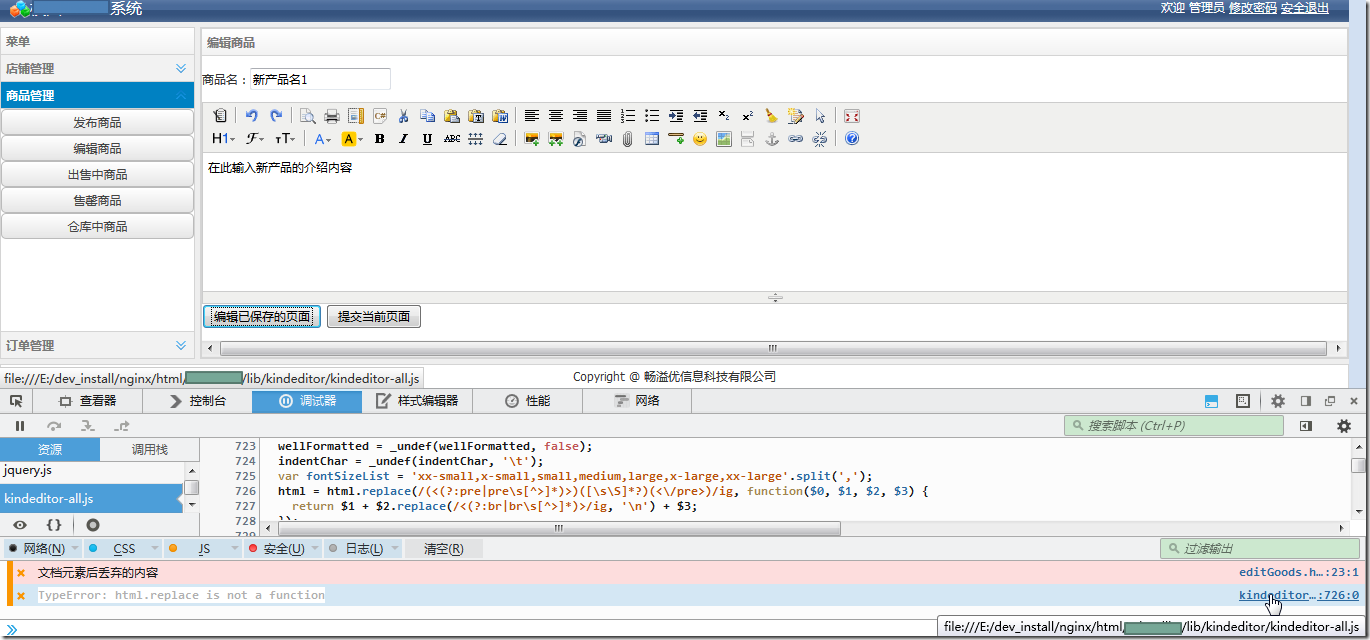Viewport: 1370px width, 640px height.
Task: Open the H1 heading format dropdown
Action: click(x=223, y=139)
